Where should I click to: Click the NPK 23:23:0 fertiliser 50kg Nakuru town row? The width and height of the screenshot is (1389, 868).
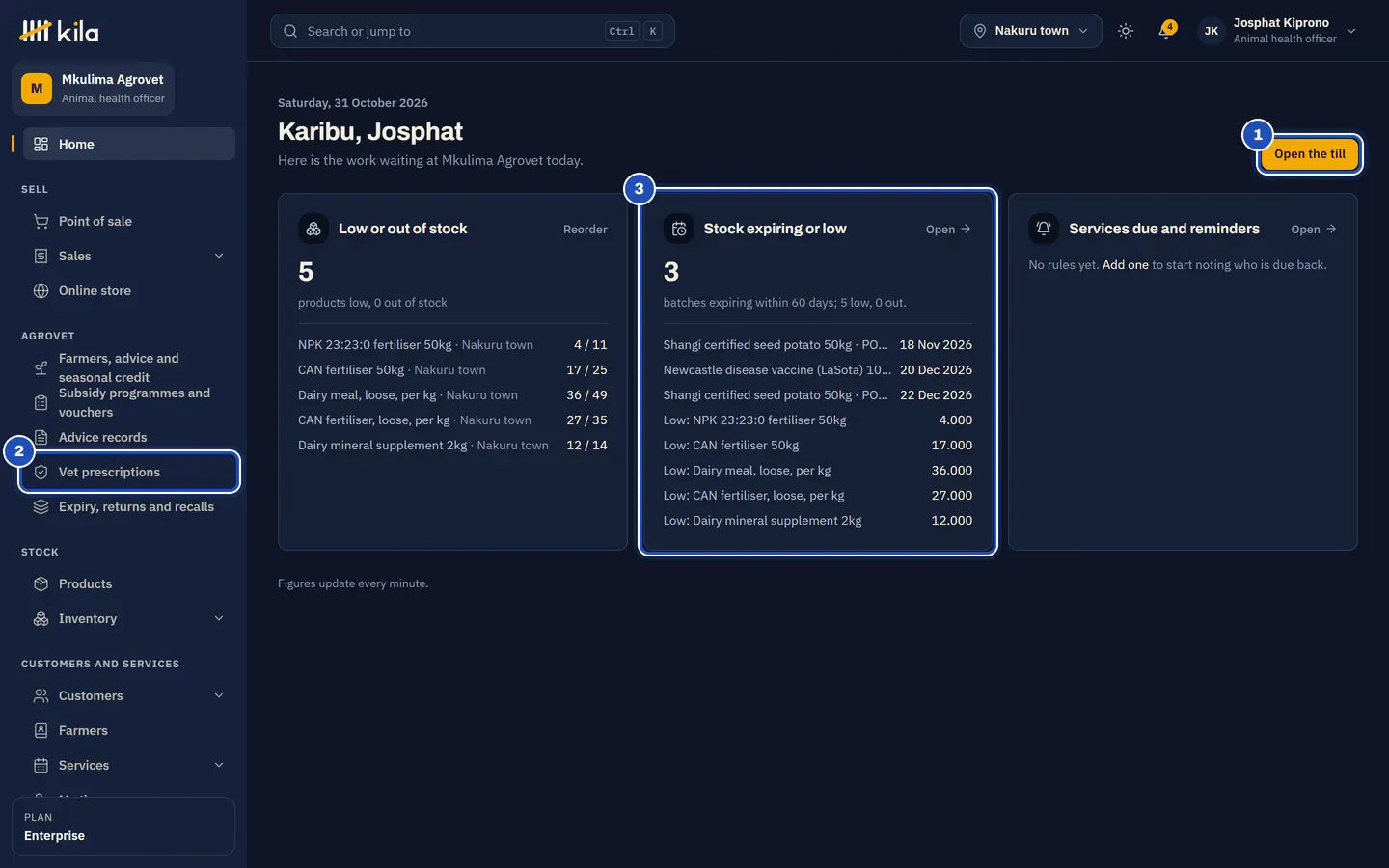(452, 345)
